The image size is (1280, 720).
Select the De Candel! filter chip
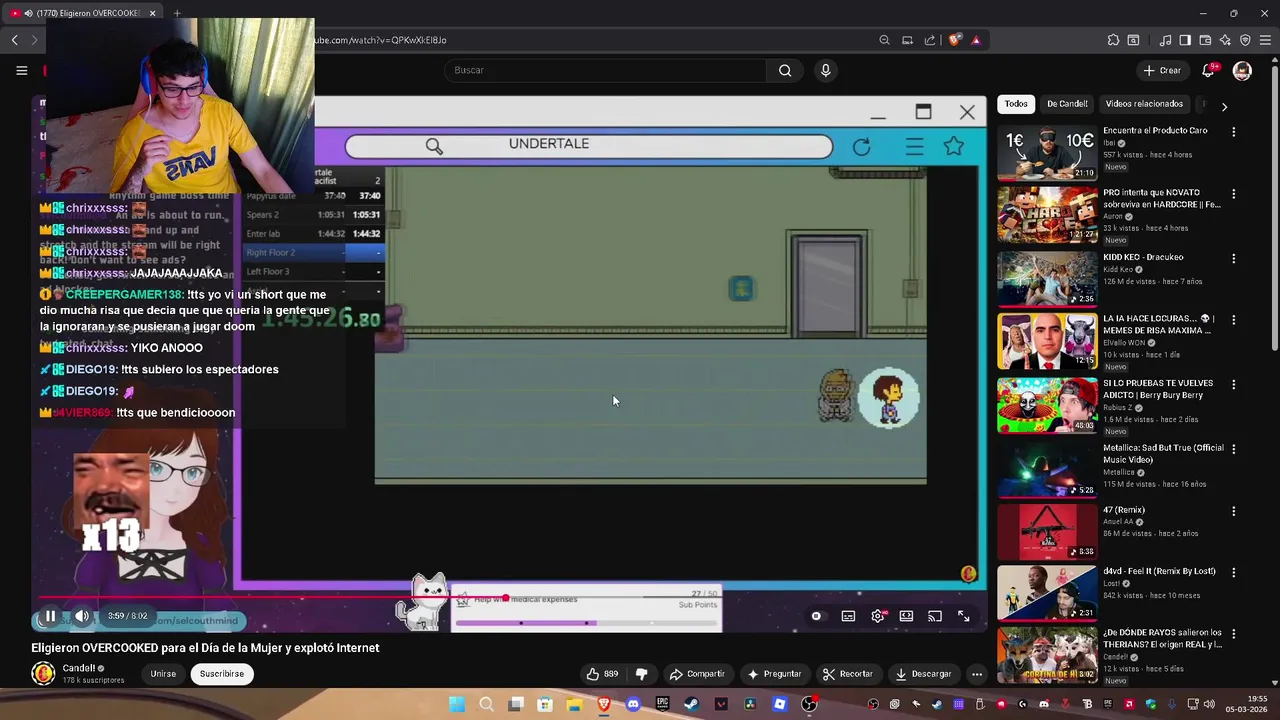pos(1067,104)
